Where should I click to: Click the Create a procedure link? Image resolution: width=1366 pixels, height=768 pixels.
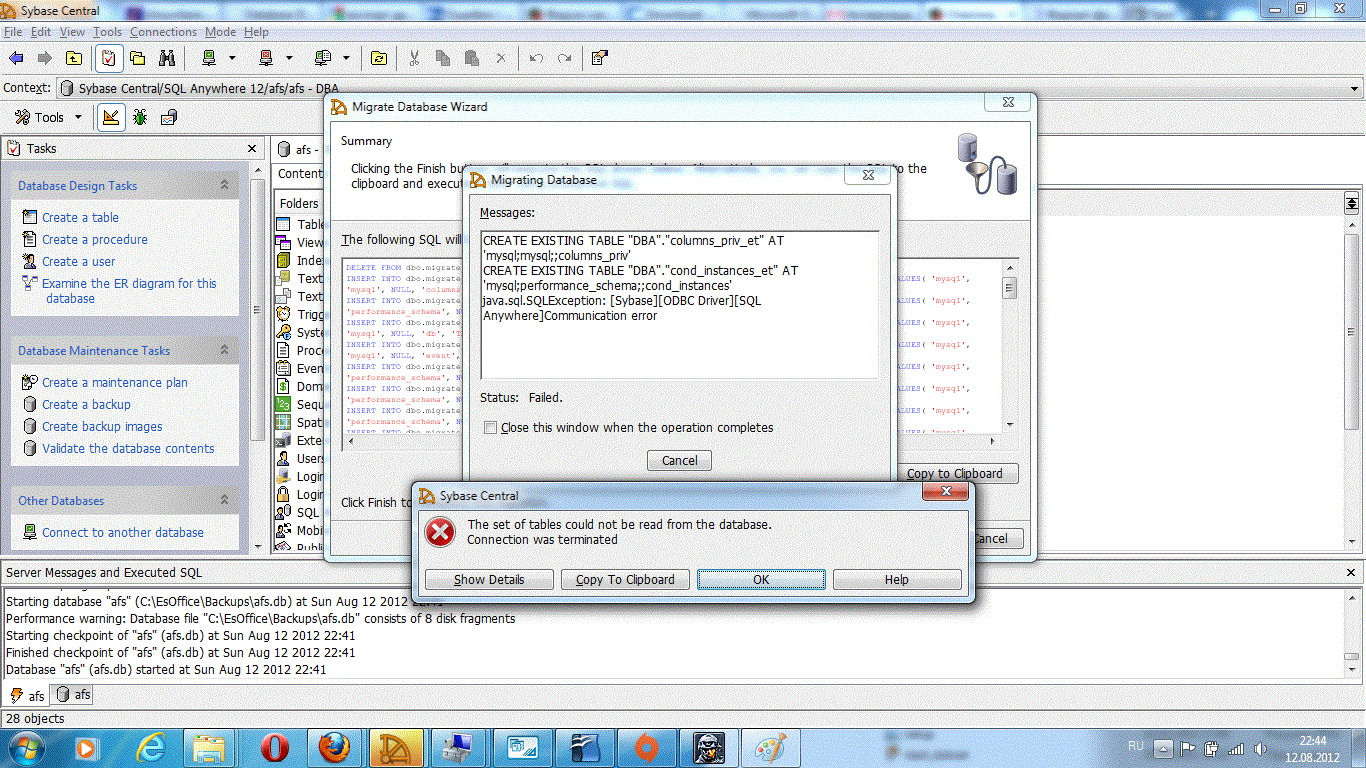(x=95, y=239)
